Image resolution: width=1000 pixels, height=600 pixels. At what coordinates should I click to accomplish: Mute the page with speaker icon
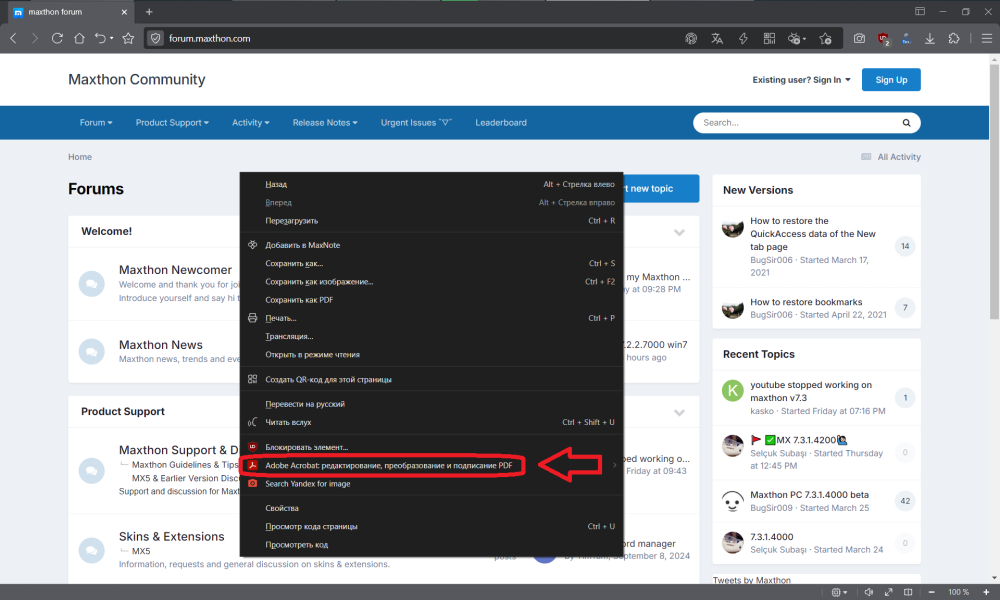869,592
